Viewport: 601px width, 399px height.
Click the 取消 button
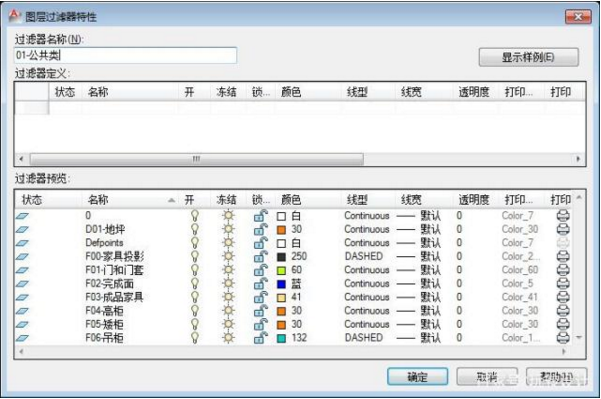(487, 377)
